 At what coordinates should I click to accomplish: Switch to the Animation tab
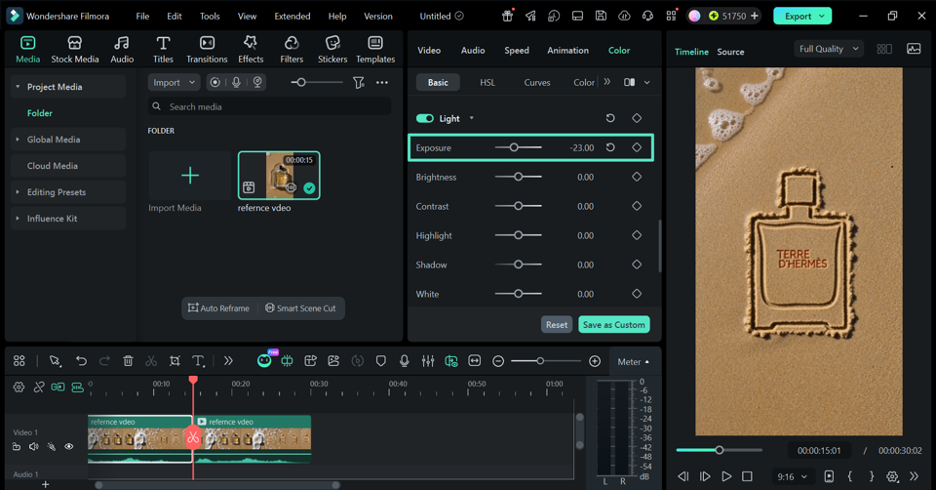point(568,51)
